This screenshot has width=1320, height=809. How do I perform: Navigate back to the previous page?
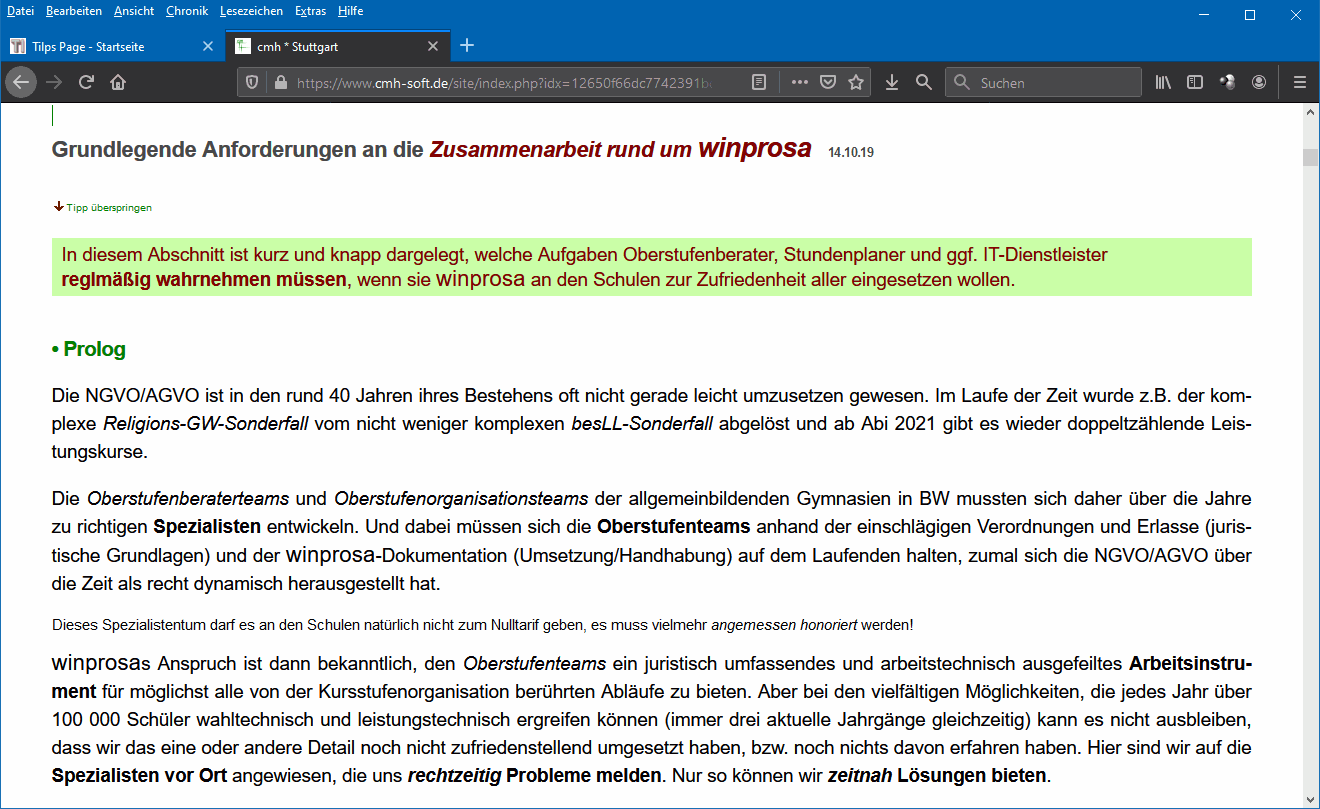[21, 82]
